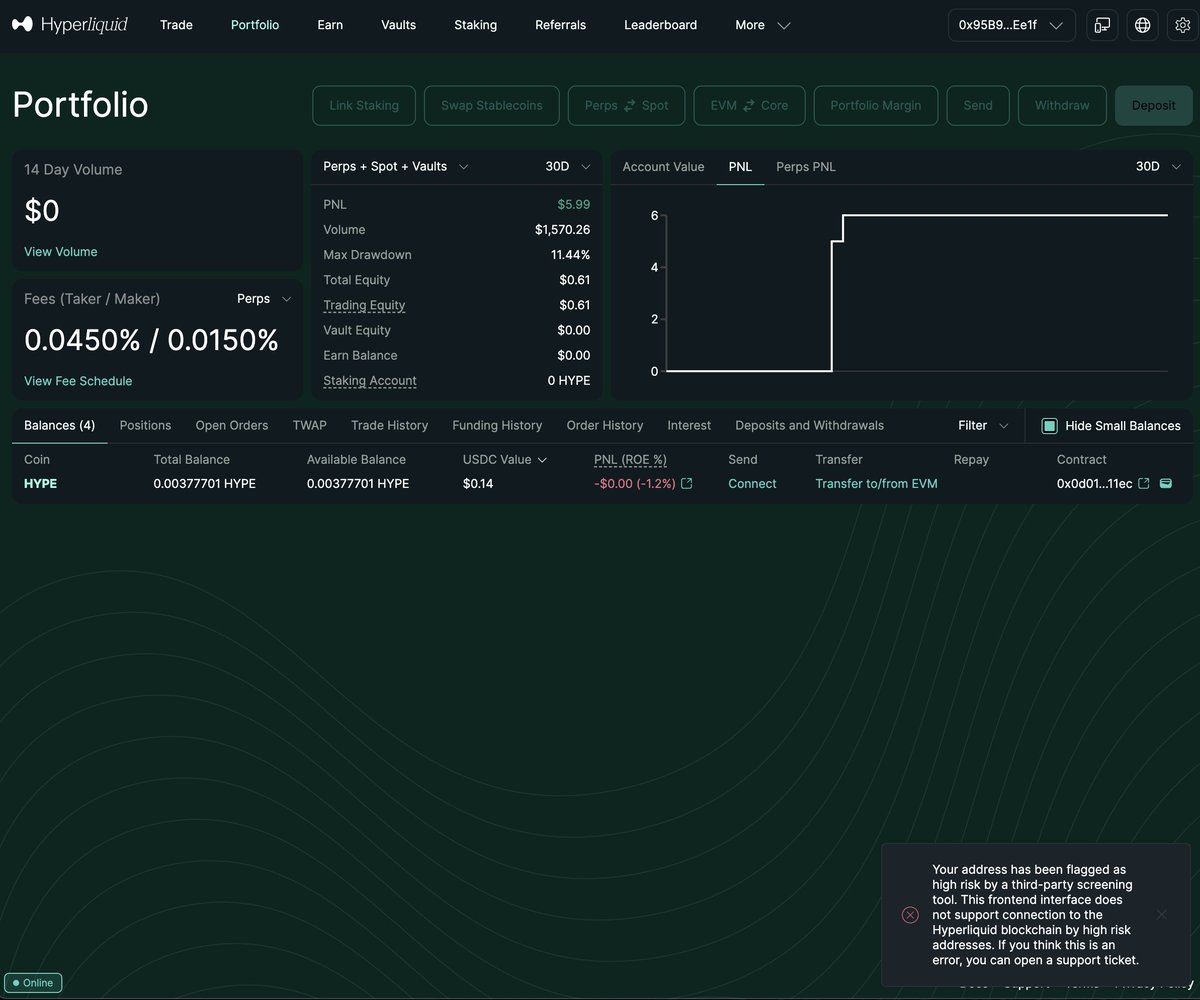Open the PNL external link icon for HYPE
Screen dimensions: 1200x1000
pos(687,484)
